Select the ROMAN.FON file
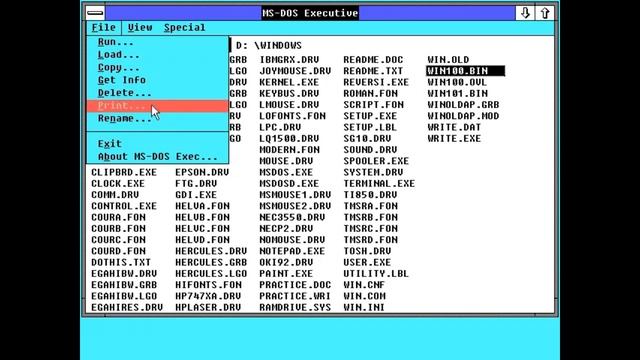This screenshot has width=640, height=360. (x=370, y=93)
